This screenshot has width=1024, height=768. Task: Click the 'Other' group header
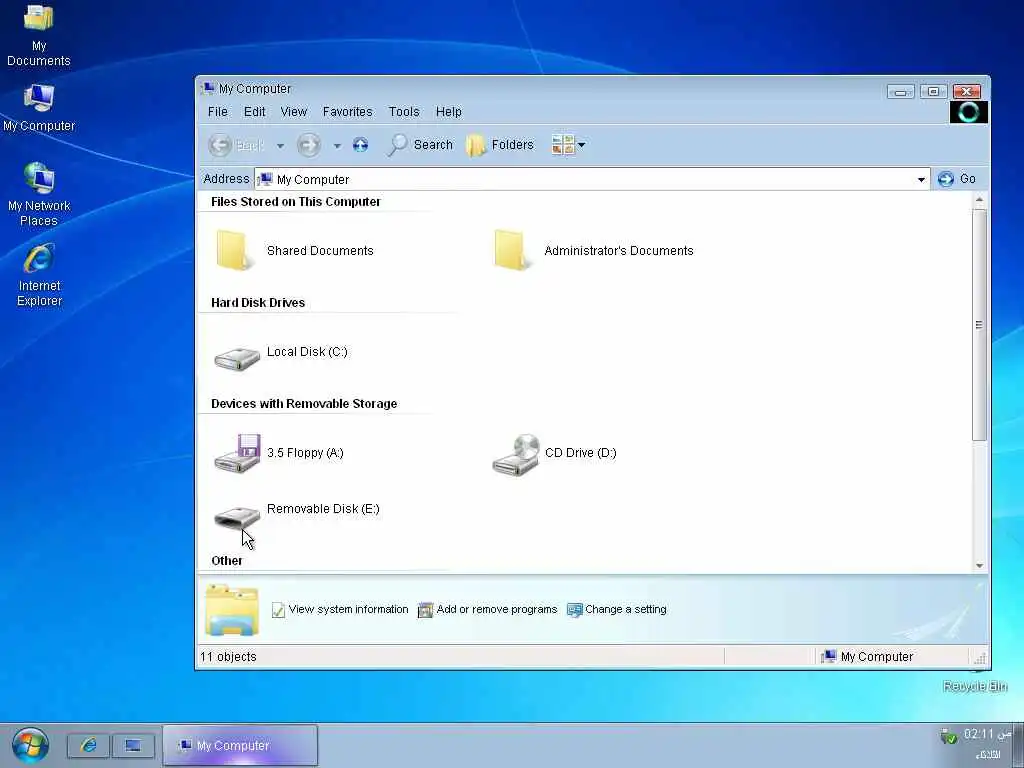click(227, 560)
